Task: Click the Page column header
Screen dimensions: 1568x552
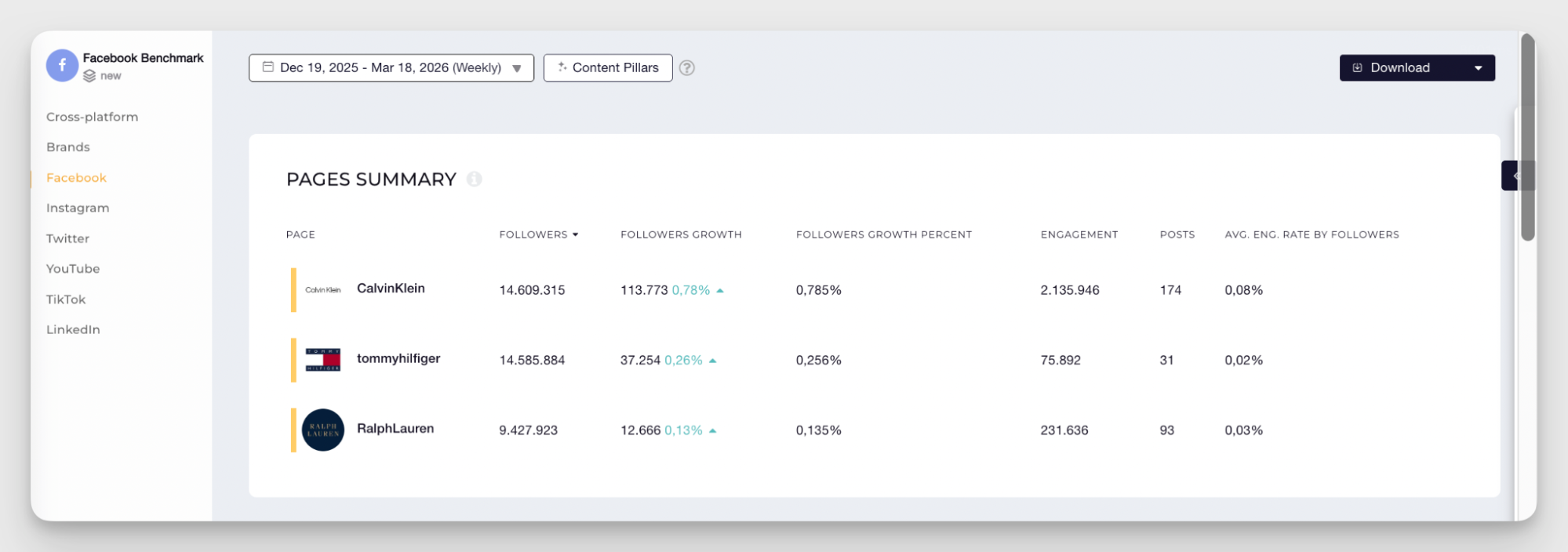Action: point(300,234)
